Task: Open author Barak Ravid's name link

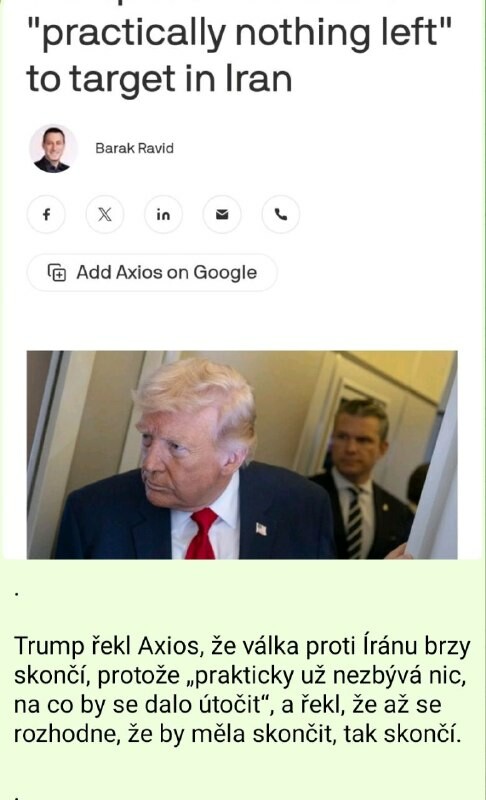Action: click(x=135, y=148)
